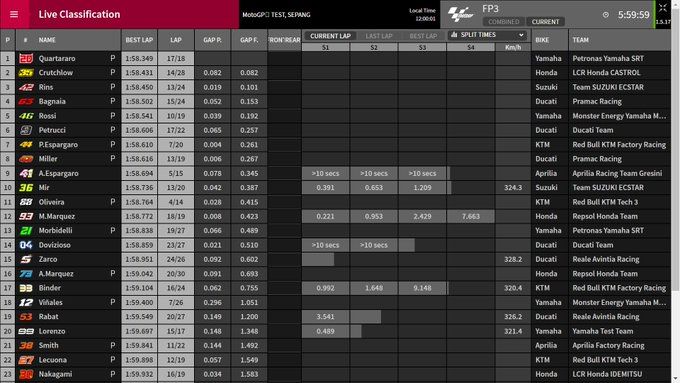
Task: Sort by BEST LAP column header
Action: 139,40
